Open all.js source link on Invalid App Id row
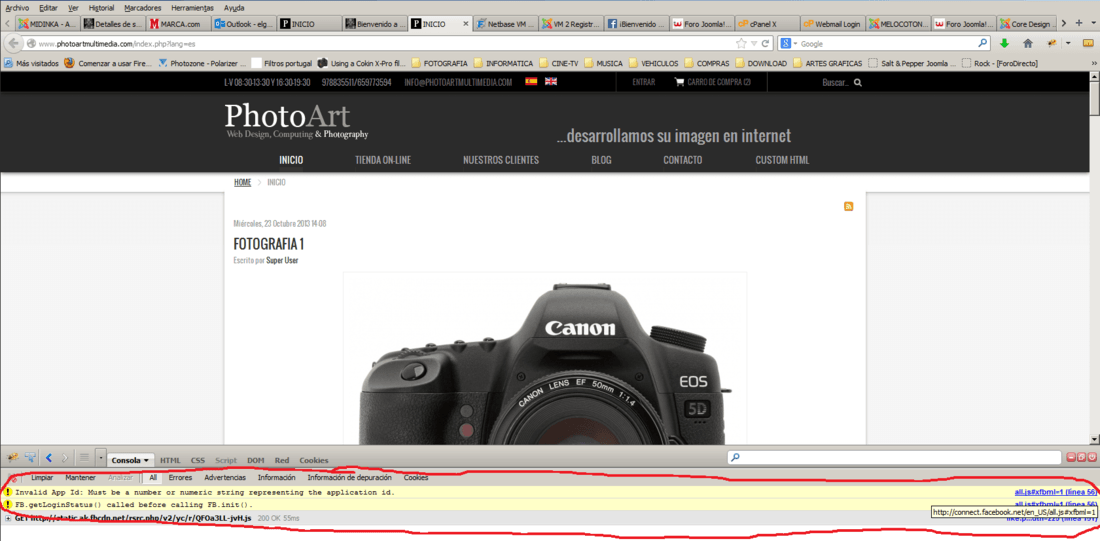The height and width of the screenshot is (541, 1100). [x=1055, y=493]
